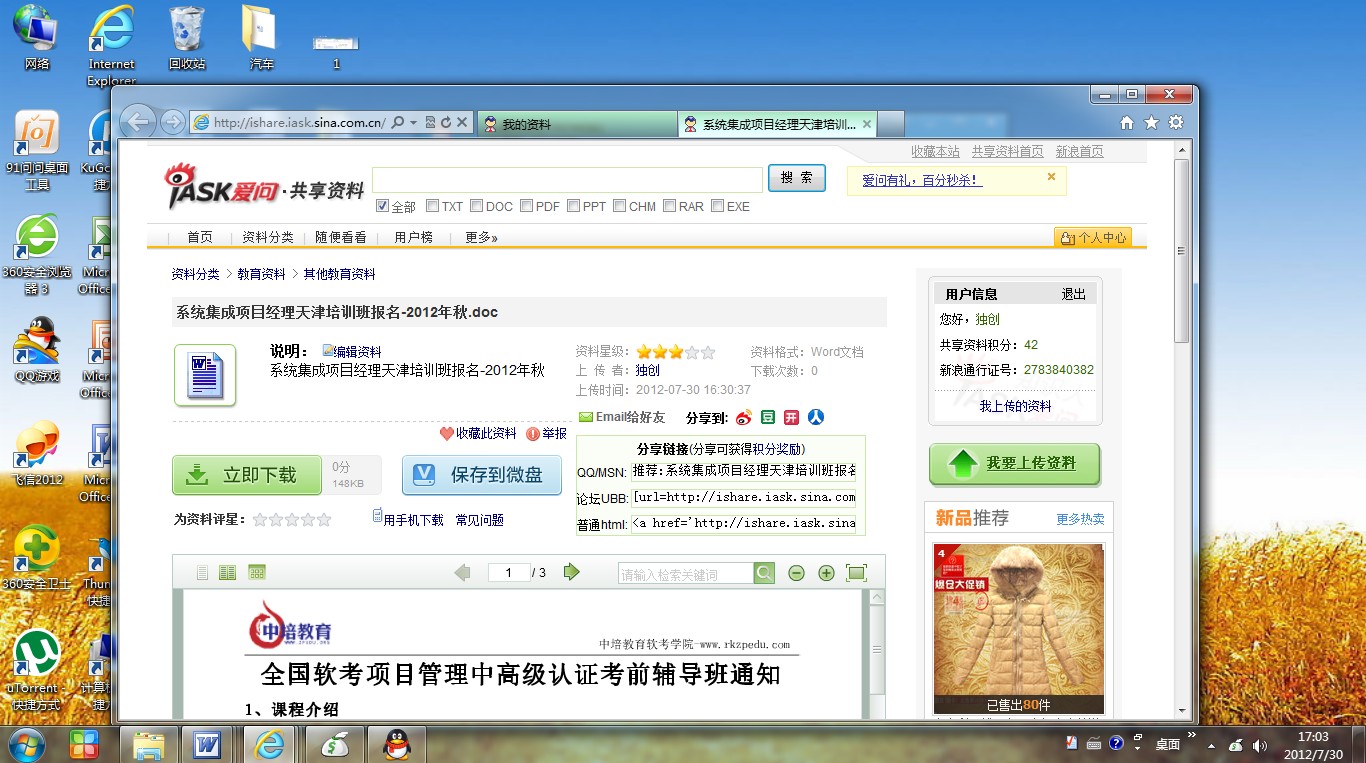Enable the PDF file type filter
Screen dimensions: 1366x763
pos(525,205)
